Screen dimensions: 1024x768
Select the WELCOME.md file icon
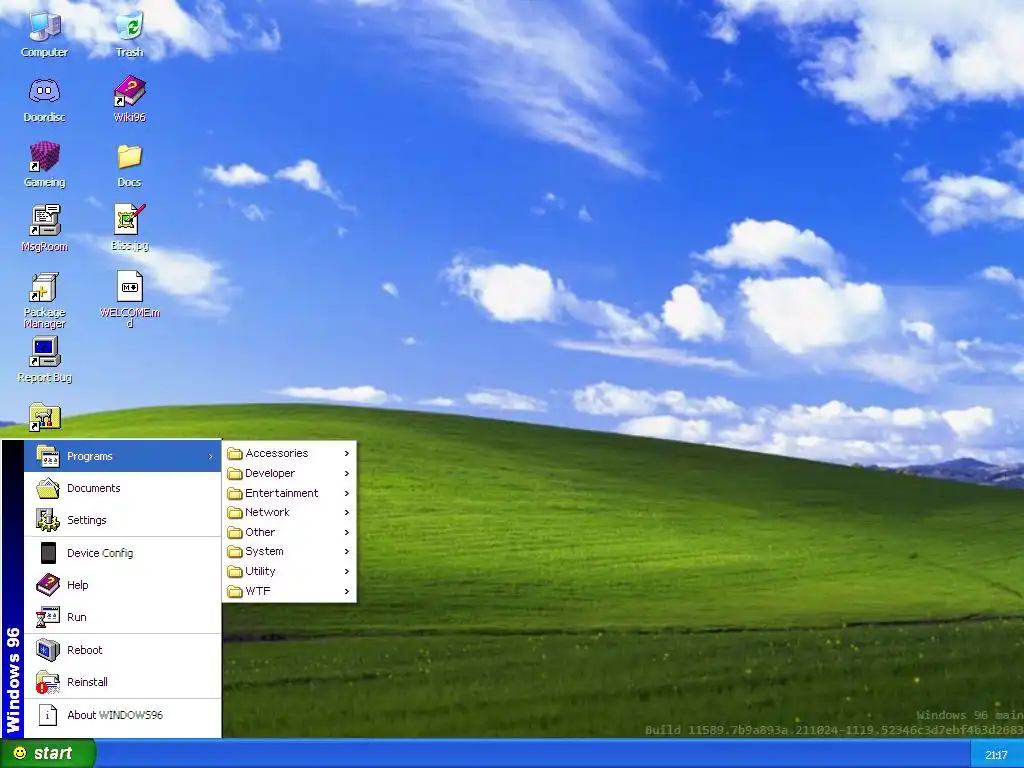[x=129, y=286]
